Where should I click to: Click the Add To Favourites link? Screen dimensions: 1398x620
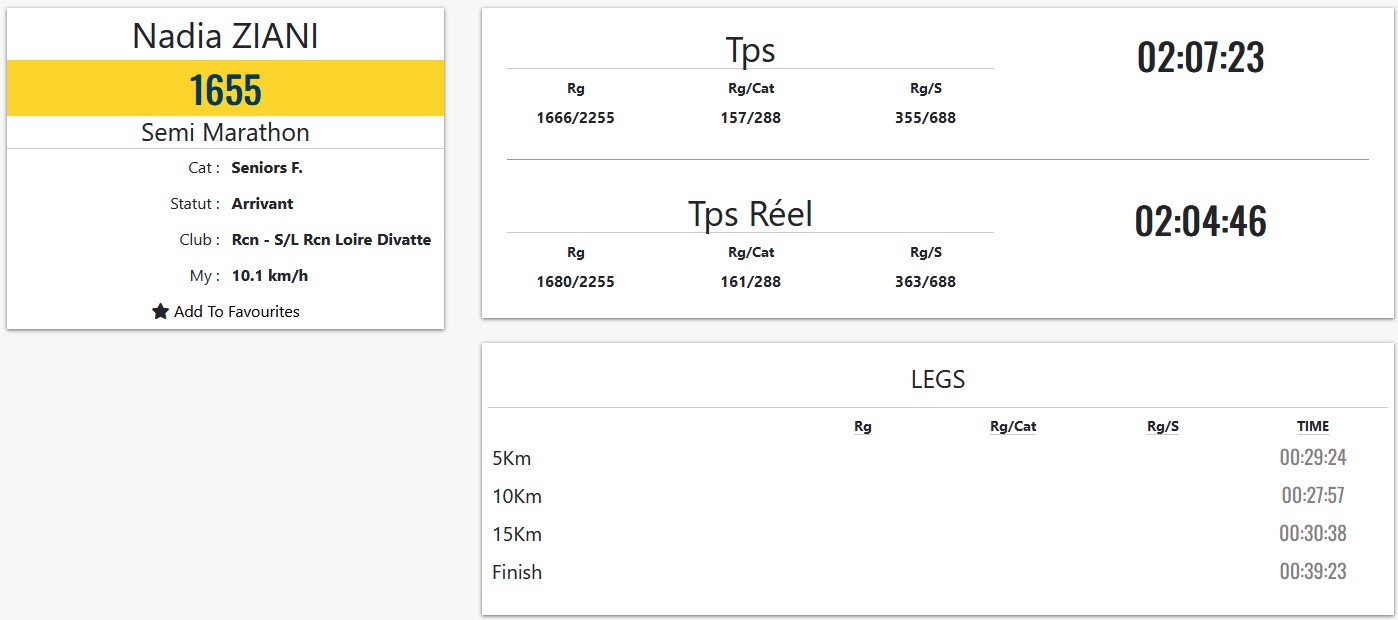point(236,312)
